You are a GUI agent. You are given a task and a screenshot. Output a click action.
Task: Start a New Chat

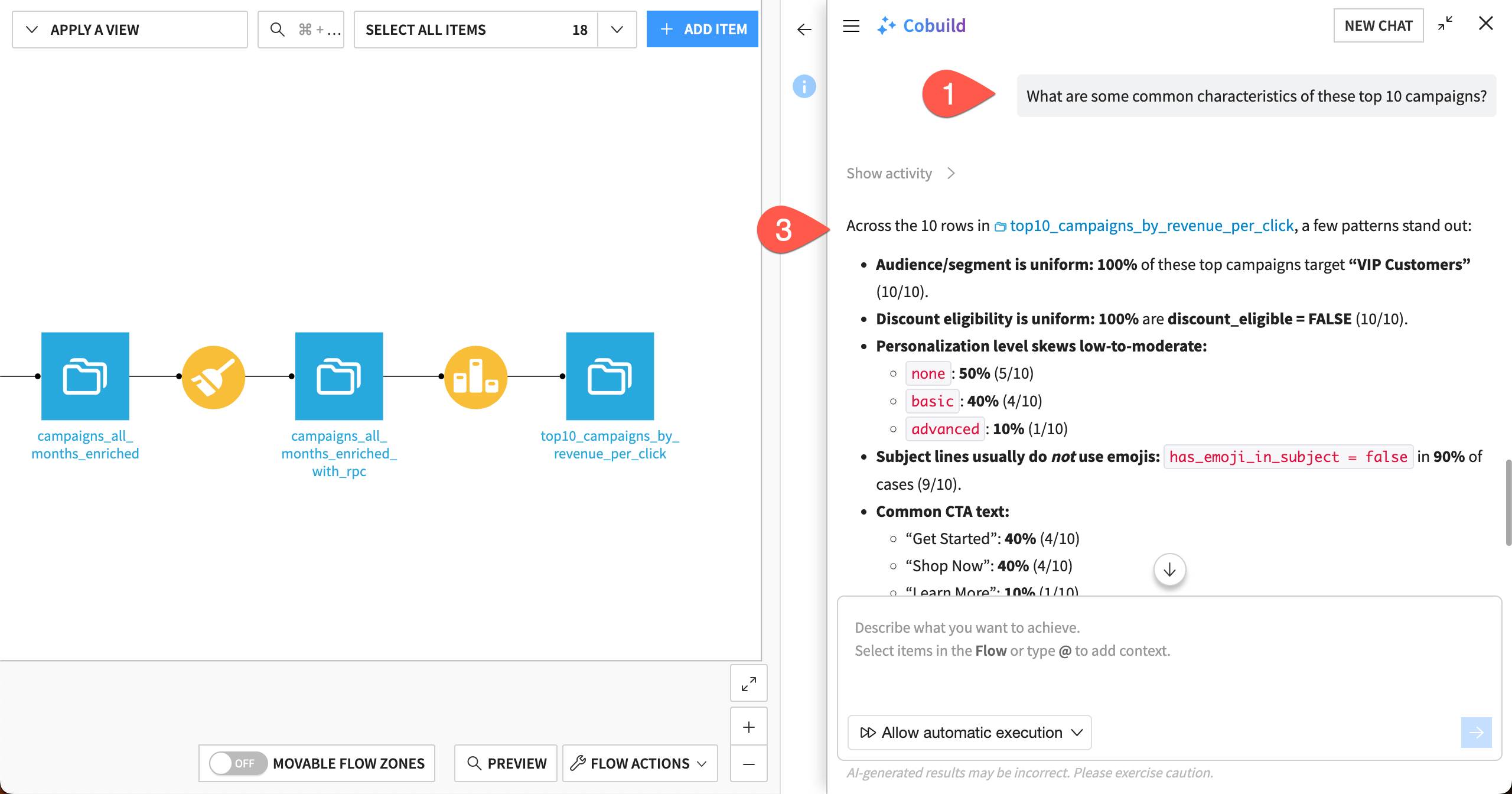click(1378, 25)
